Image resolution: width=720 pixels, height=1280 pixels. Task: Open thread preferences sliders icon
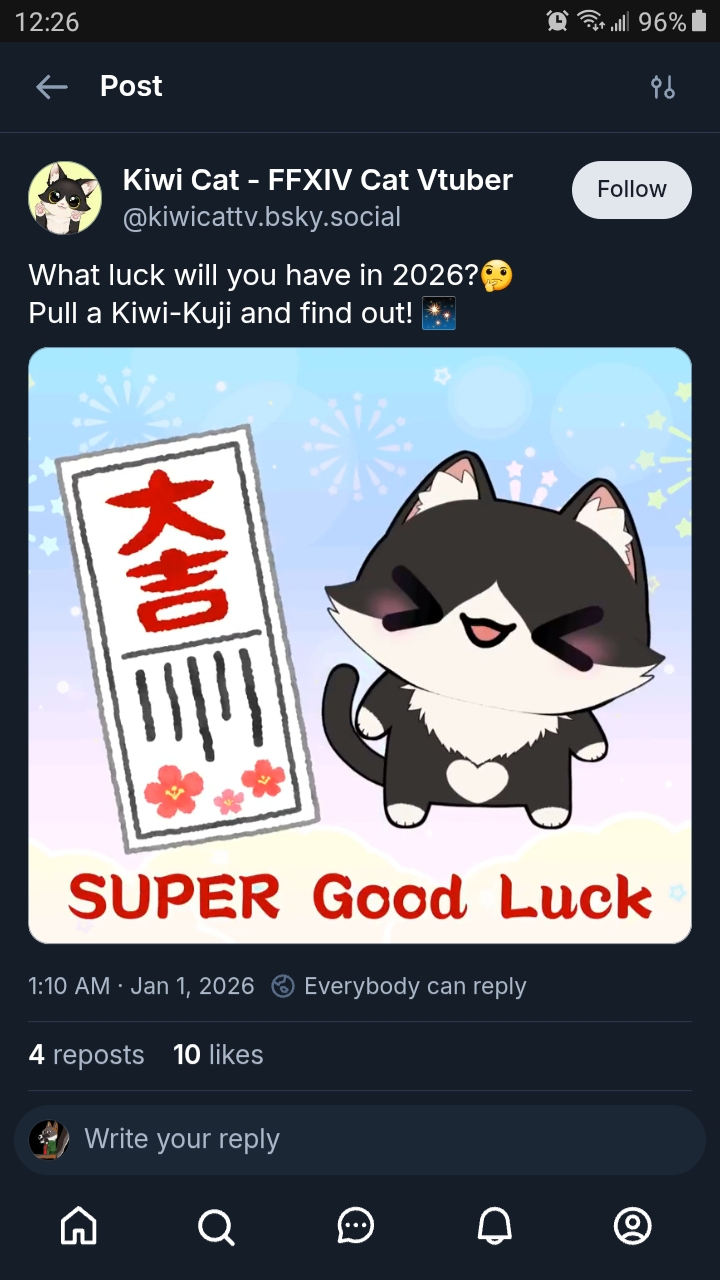(x=662, y=87)
